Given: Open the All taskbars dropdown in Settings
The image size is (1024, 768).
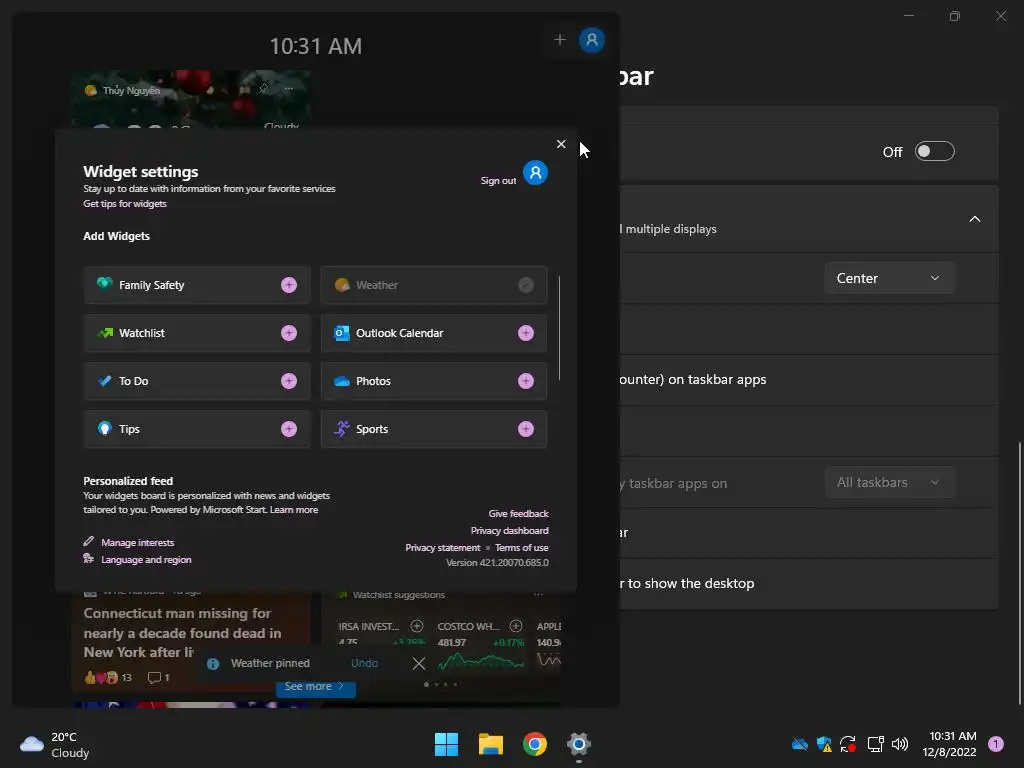Looking at the screenshot, I should [889, 483].
